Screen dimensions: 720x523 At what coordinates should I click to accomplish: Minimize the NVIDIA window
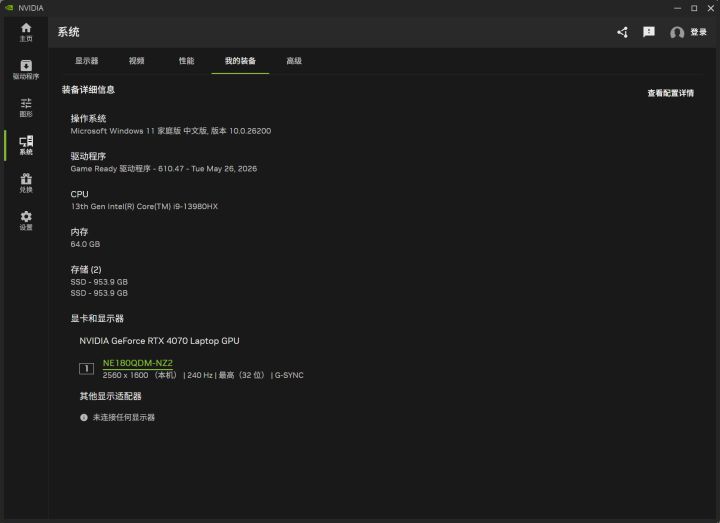coord(677,8)
